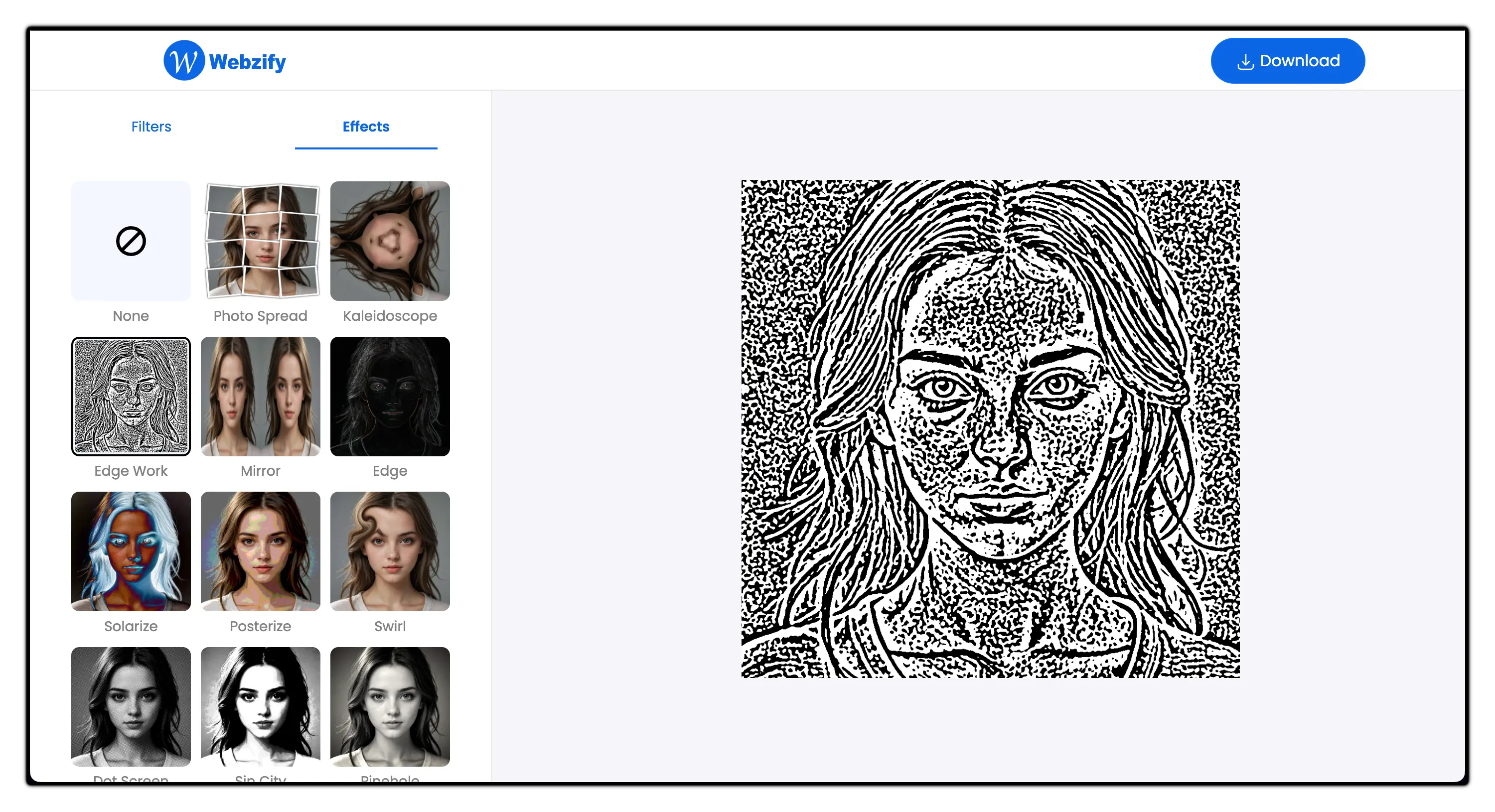1495x812 pixels.
Task: Select the Dot Screen effect thumbnail
Action: (131, 706)
